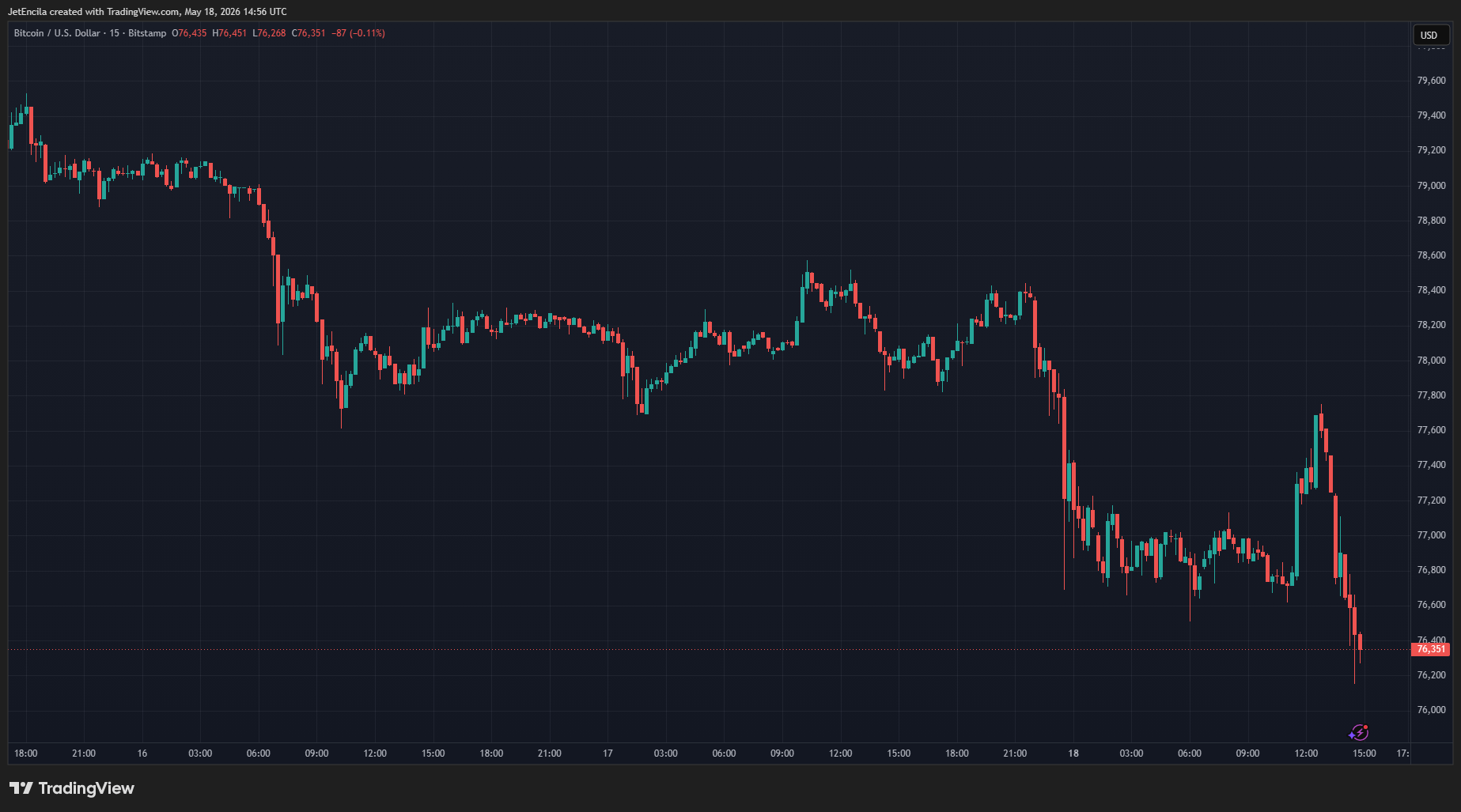Viewport: 1461px width, 812px height.
Task: Click the close value C76,351
Action: (x=308, y=33)
